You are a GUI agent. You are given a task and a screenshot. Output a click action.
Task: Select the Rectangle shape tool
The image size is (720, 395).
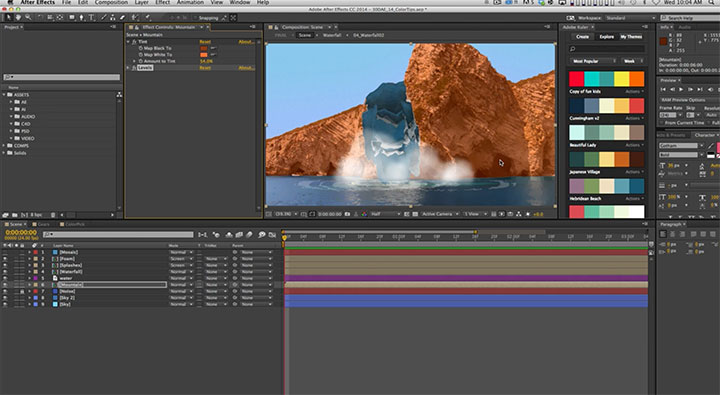(x=72, y=17)
